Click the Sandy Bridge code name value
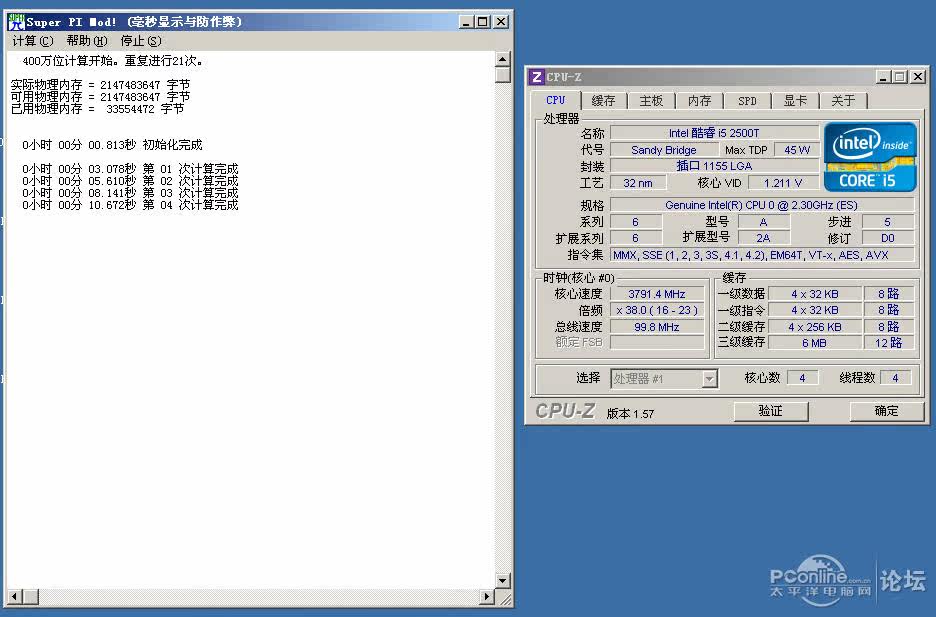The height and width of the screenshot is (617, 936). coord(664,150)
